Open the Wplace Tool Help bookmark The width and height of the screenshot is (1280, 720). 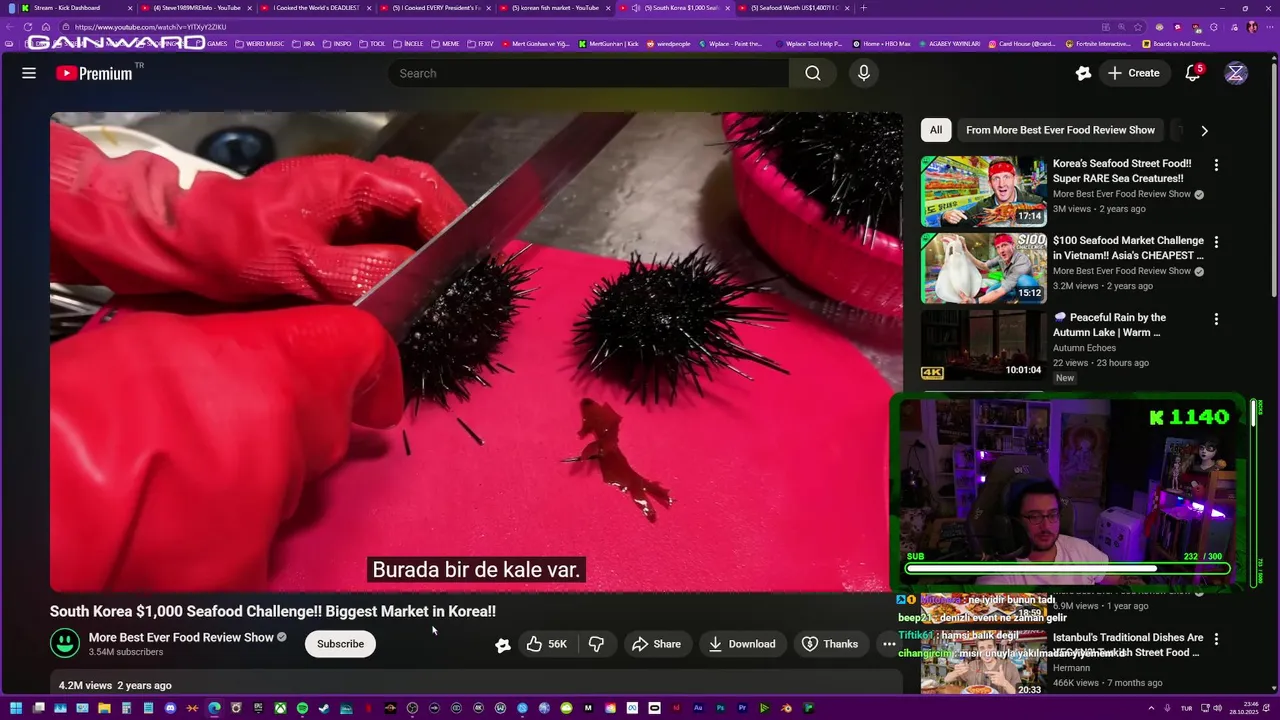pos(808,44)
